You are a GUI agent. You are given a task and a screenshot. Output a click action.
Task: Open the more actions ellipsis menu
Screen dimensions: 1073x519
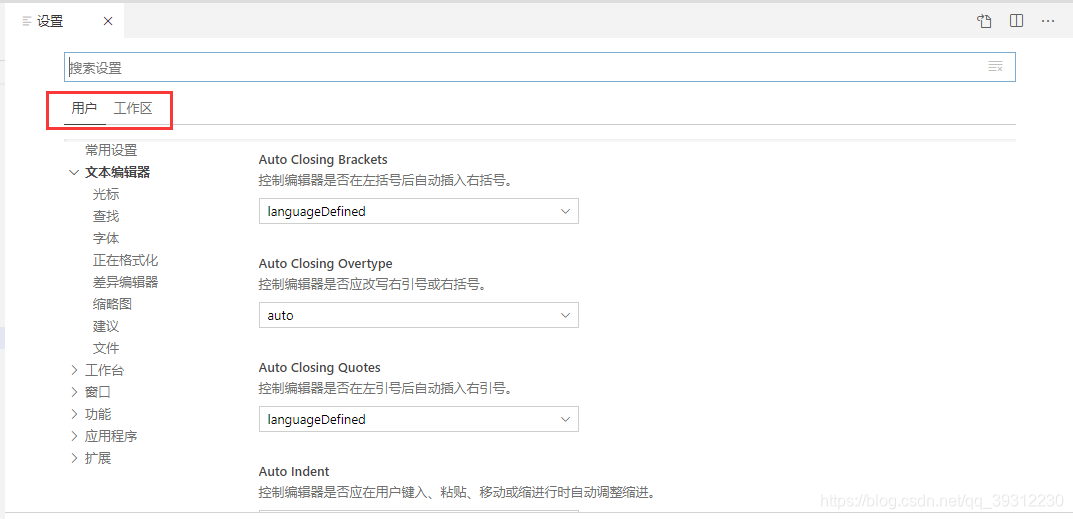(1048, 21)
